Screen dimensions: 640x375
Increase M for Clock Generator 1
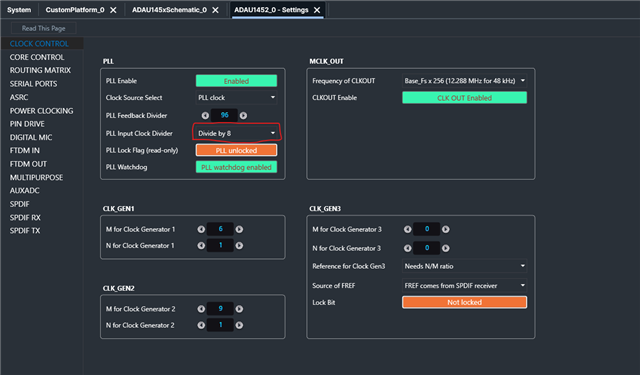(239, 229)
